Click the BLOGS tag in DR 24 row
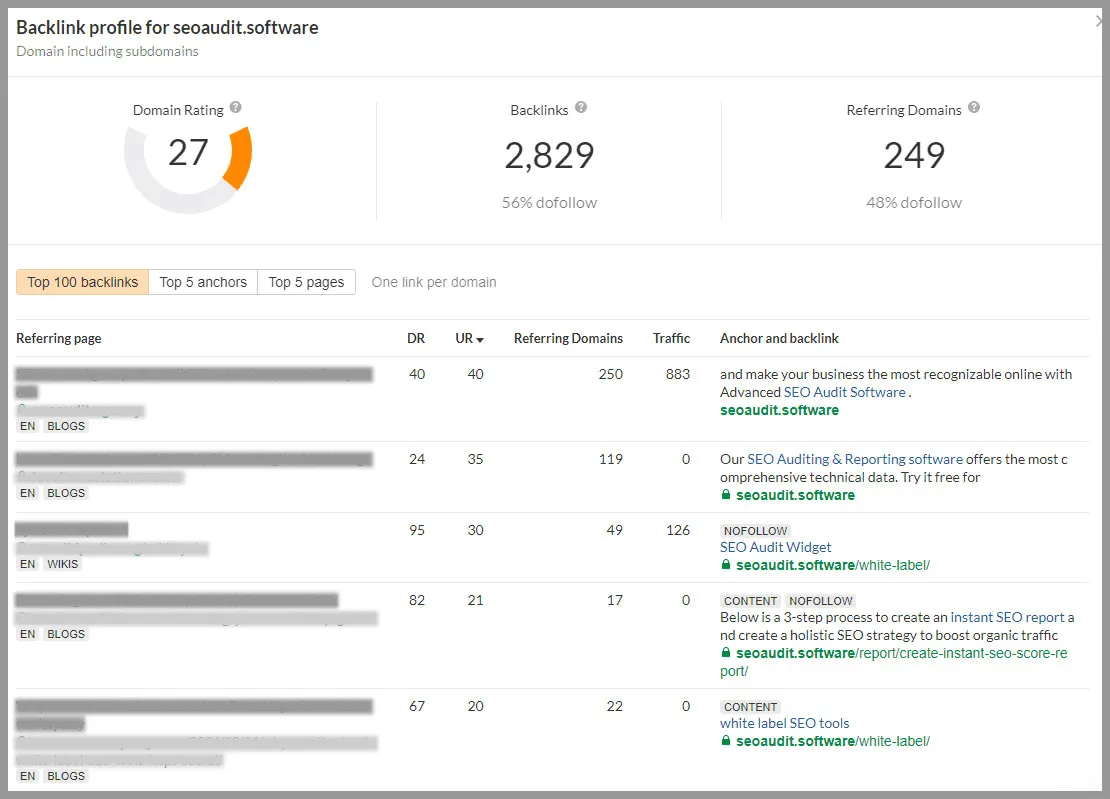Image resolution: width=1110 pixels, height=799 pixels. pyautogui.click(x=66, y=493)
